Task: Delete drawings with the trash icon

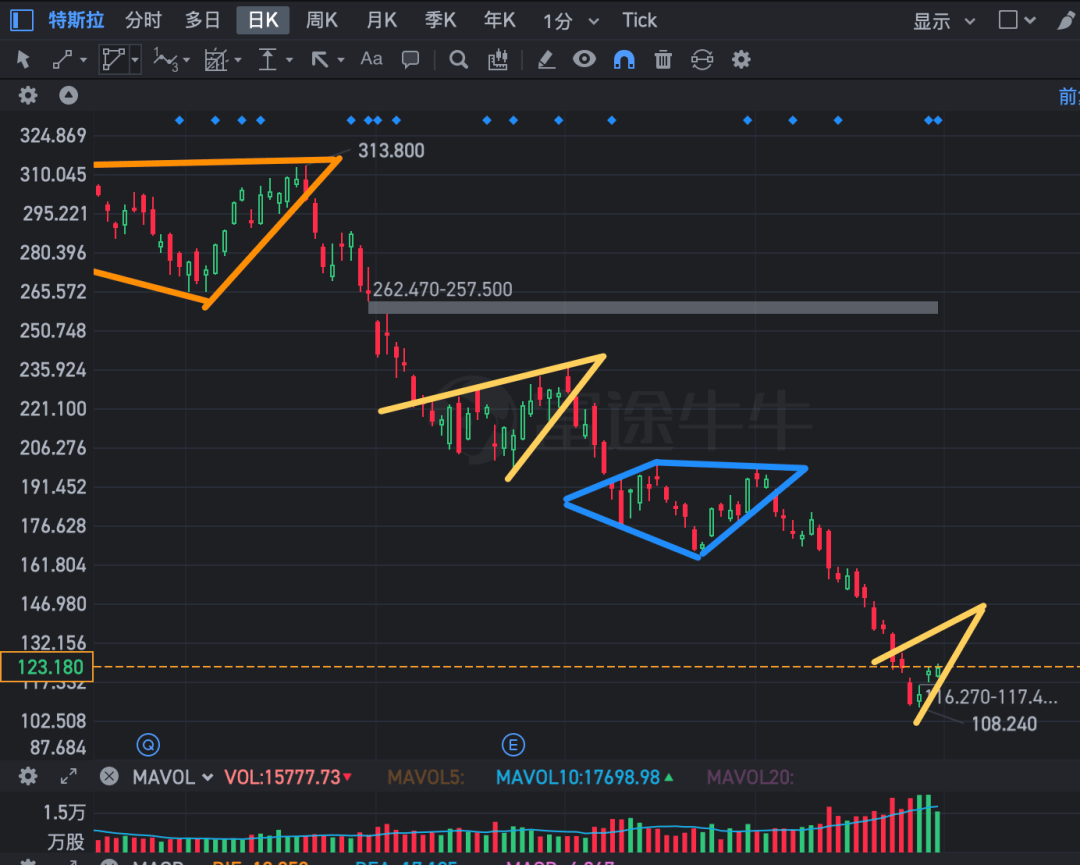Action: coord(663,60)
